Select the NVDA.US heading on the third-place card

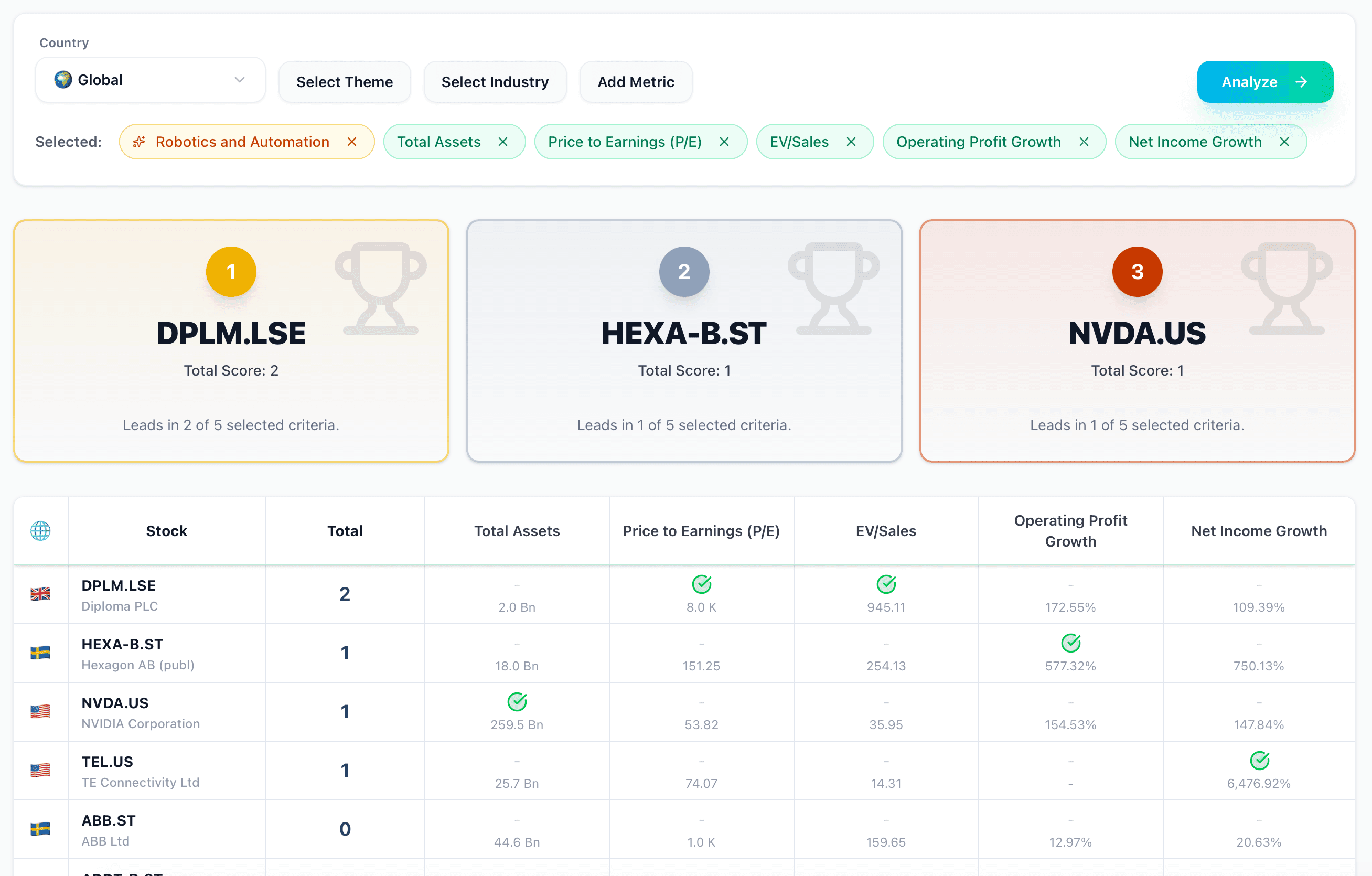pyautogui.click(x=1137, y=334)
